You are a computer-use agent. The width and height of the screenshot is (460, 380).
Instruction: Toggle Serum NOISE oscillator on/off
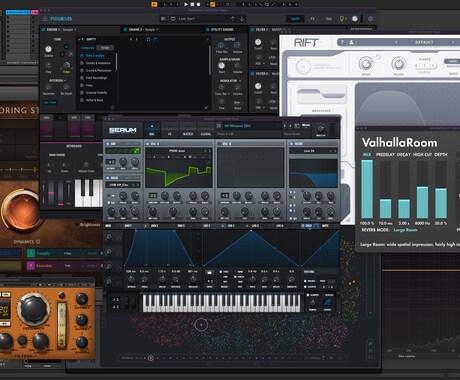point(108,178)
